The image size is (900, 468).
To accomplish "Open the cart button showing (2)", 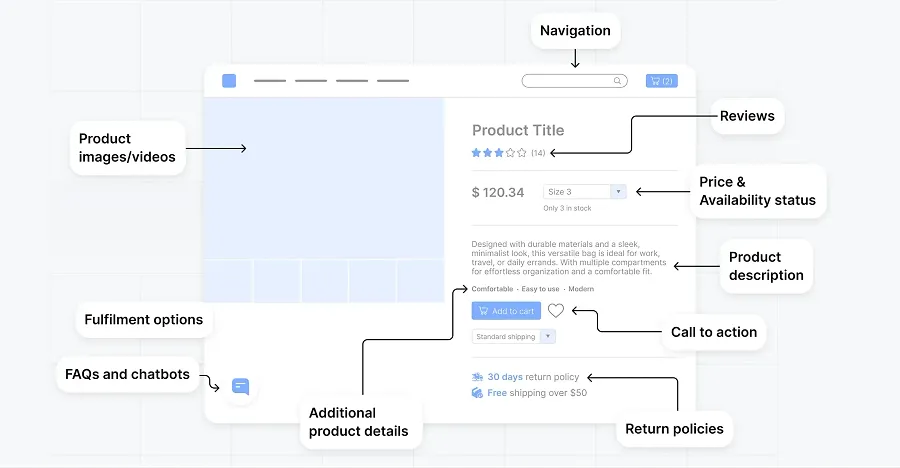I will (662, 81).
